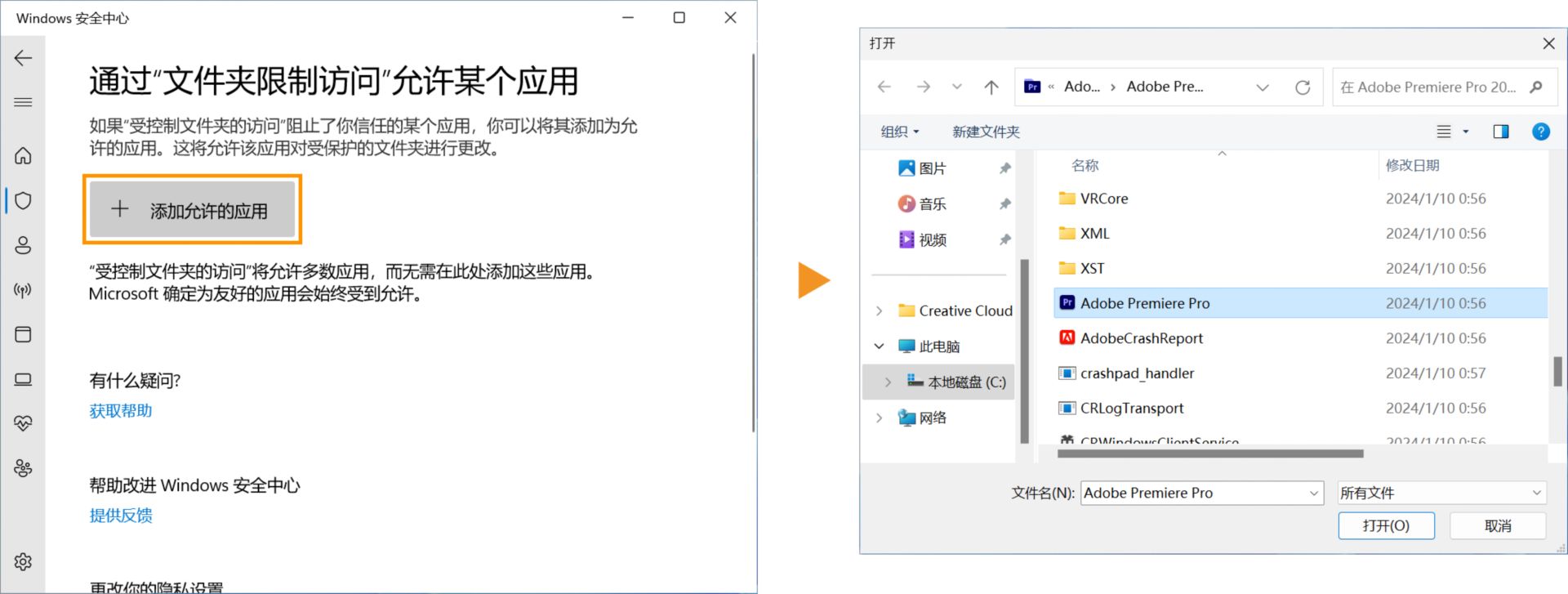Open Device security laptop icon

tap(23, 379)
